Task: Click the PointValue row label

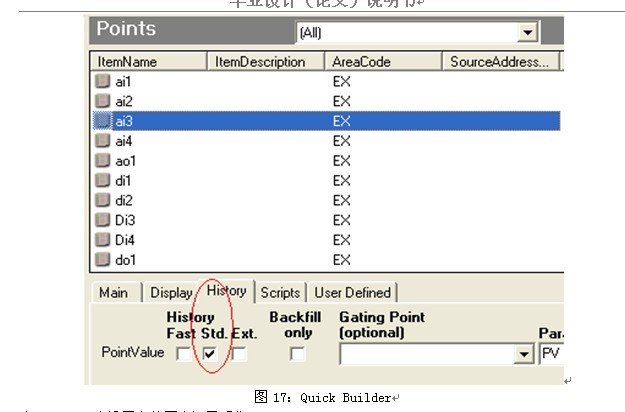Action: coord(133,352)
